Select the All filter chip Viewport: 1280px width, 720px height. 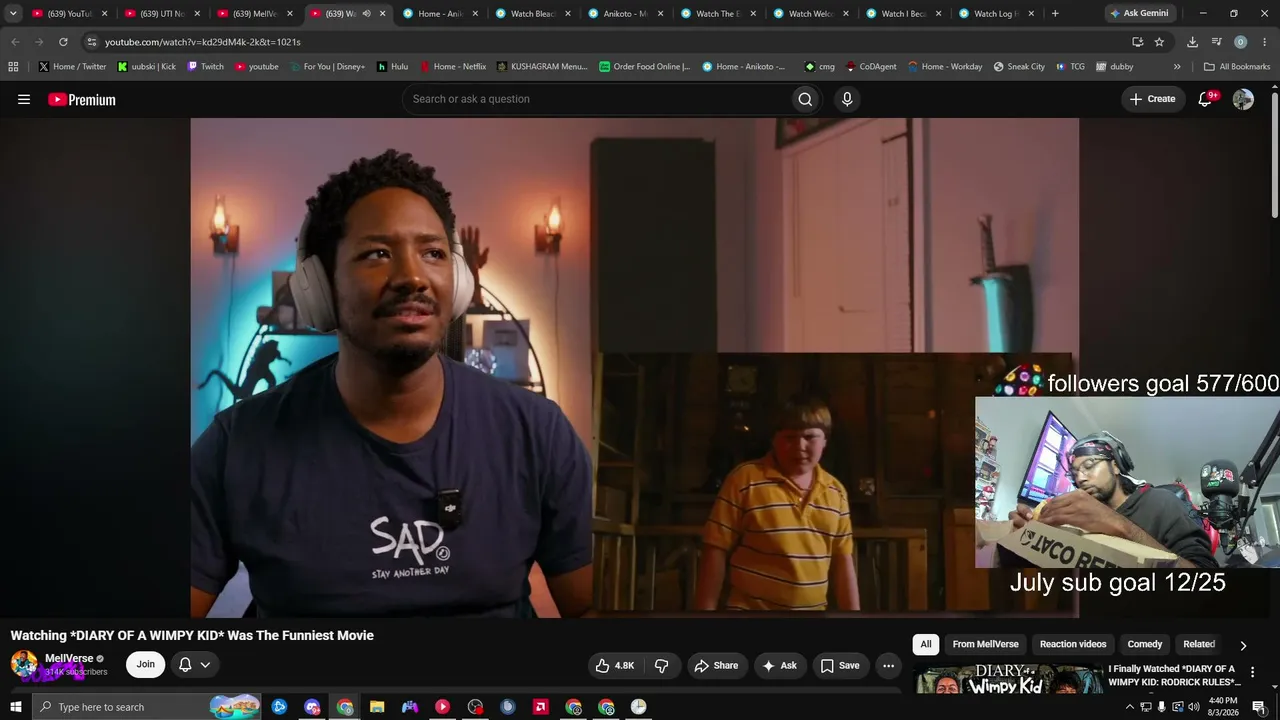tap(926, 645)
